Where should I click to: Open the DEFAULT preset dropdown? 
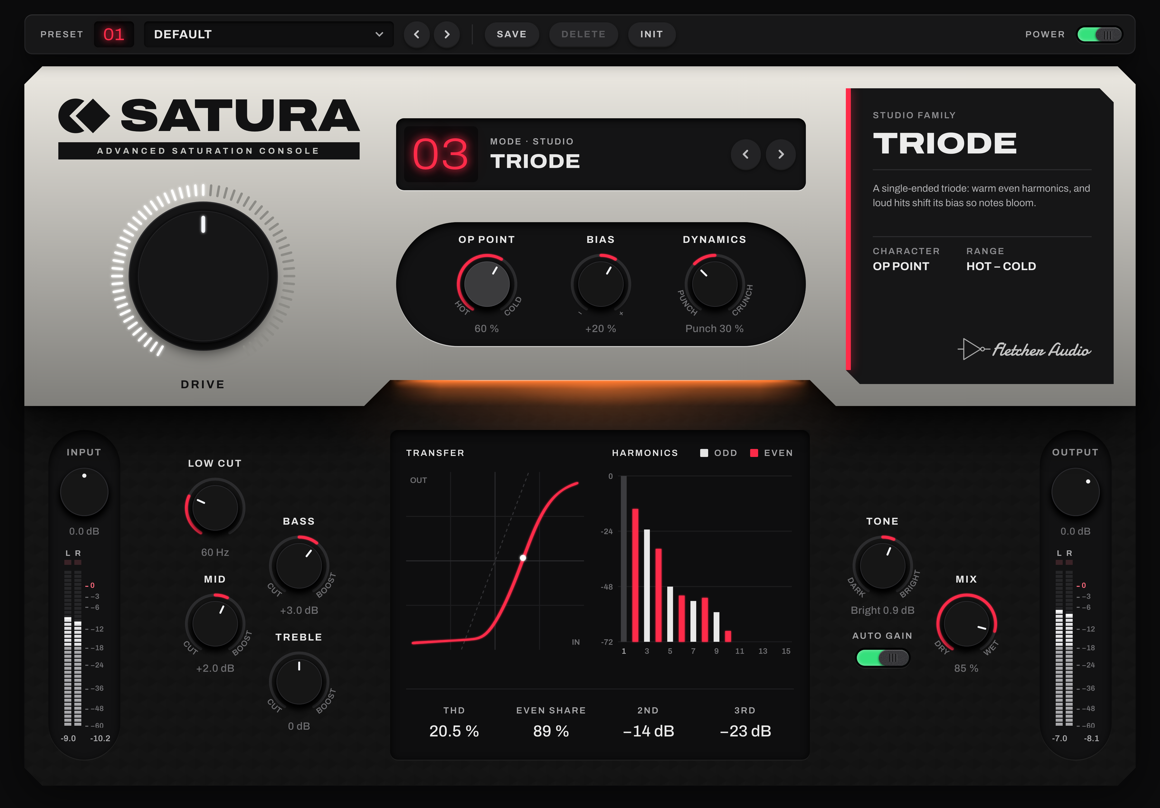269,34
